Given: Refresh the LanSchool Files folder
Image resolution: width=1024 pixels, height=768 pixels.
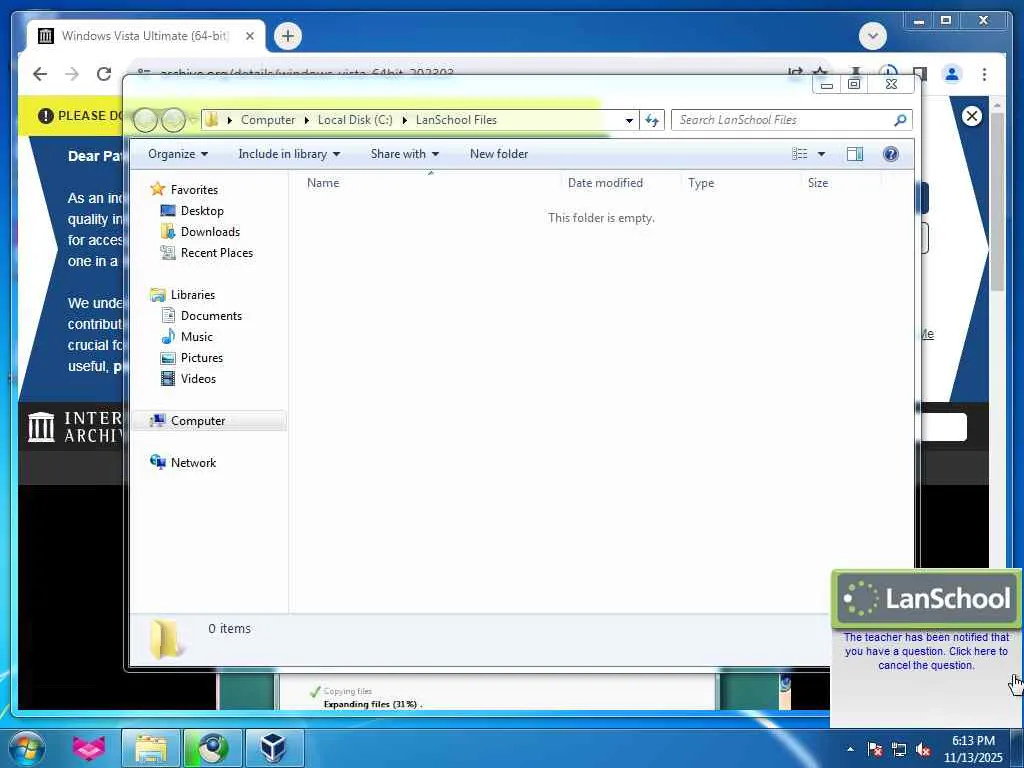Looking at the screenshot, I should [652, 120].
